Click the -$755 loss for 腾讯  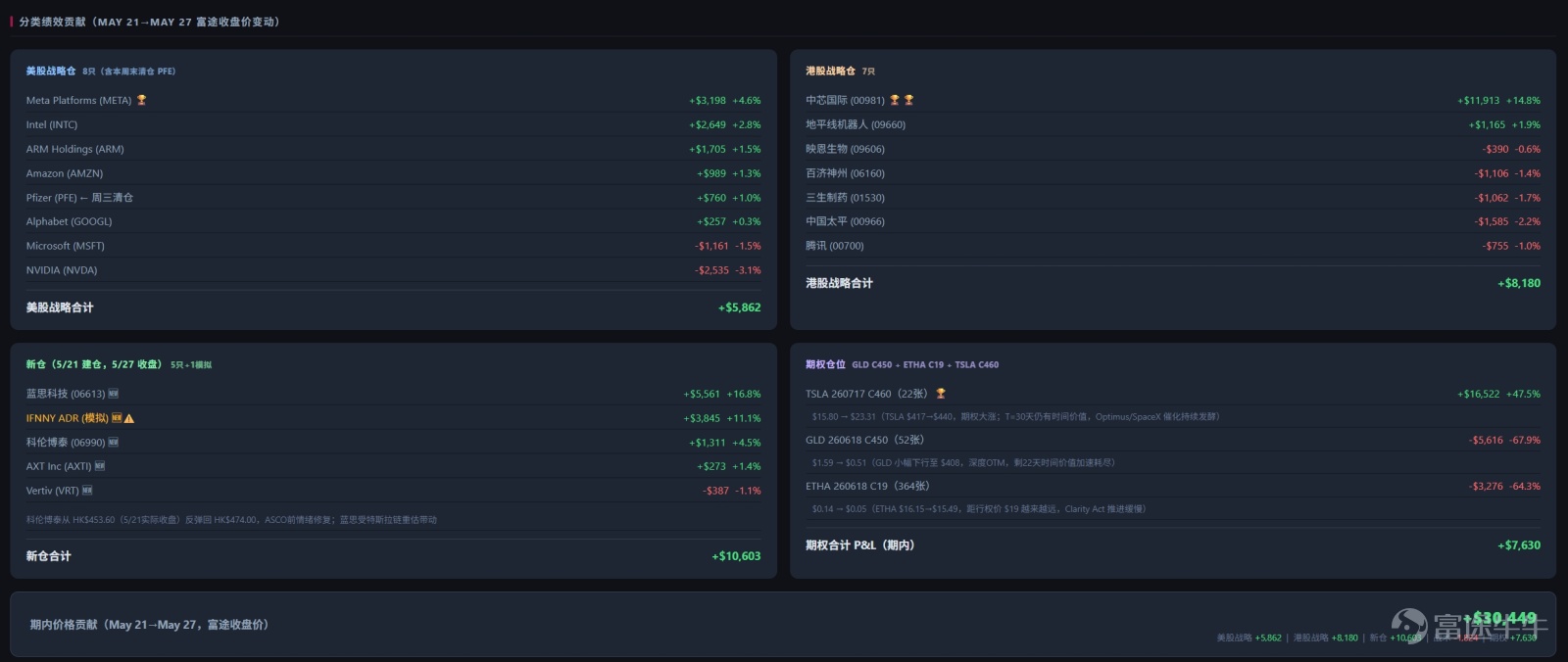(x=1495, y=246)
